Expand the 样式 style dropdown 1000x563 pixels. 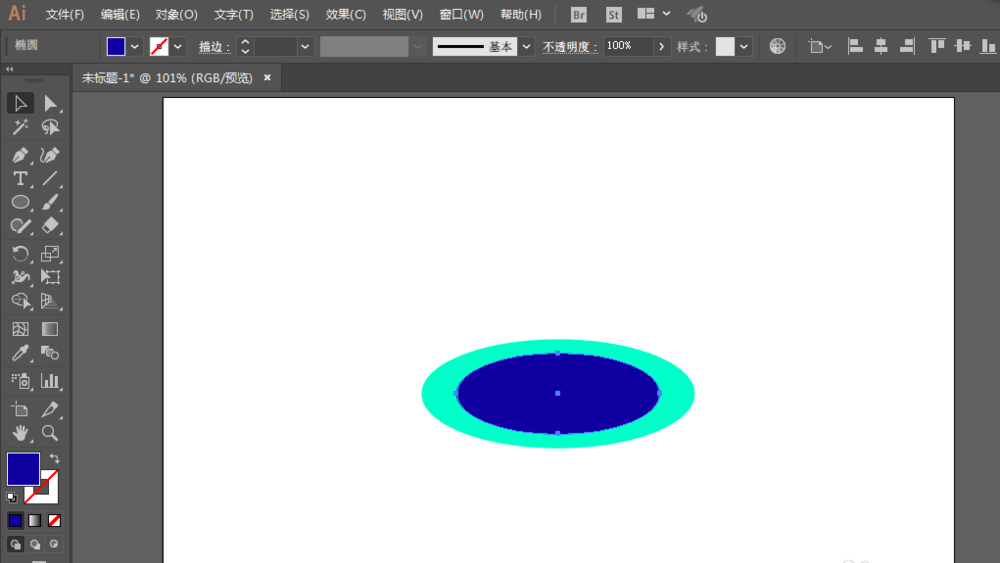[744, 46]
